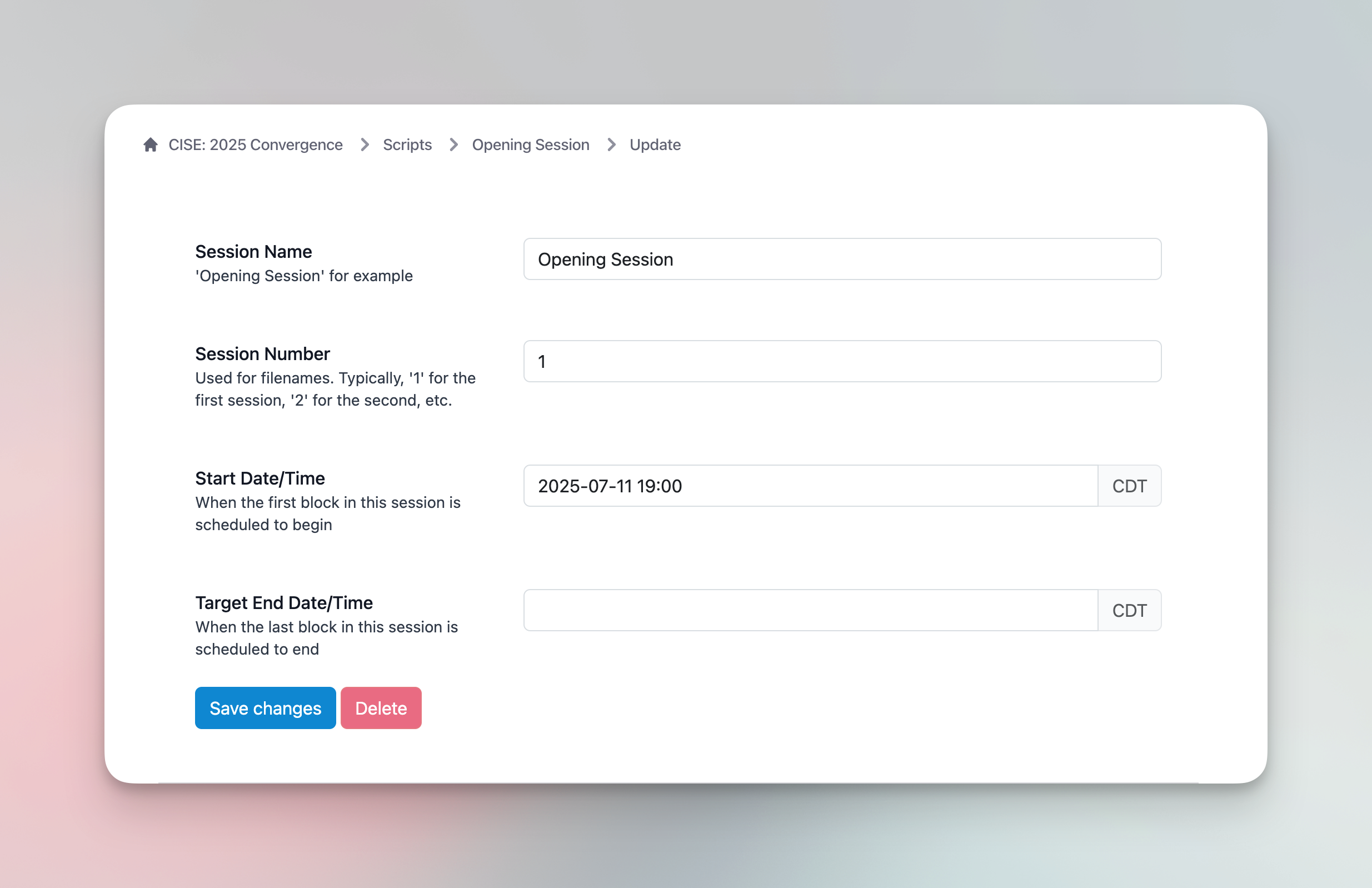
Task: Click the Target End Date/Time label
Action: [x=283, y=603]
